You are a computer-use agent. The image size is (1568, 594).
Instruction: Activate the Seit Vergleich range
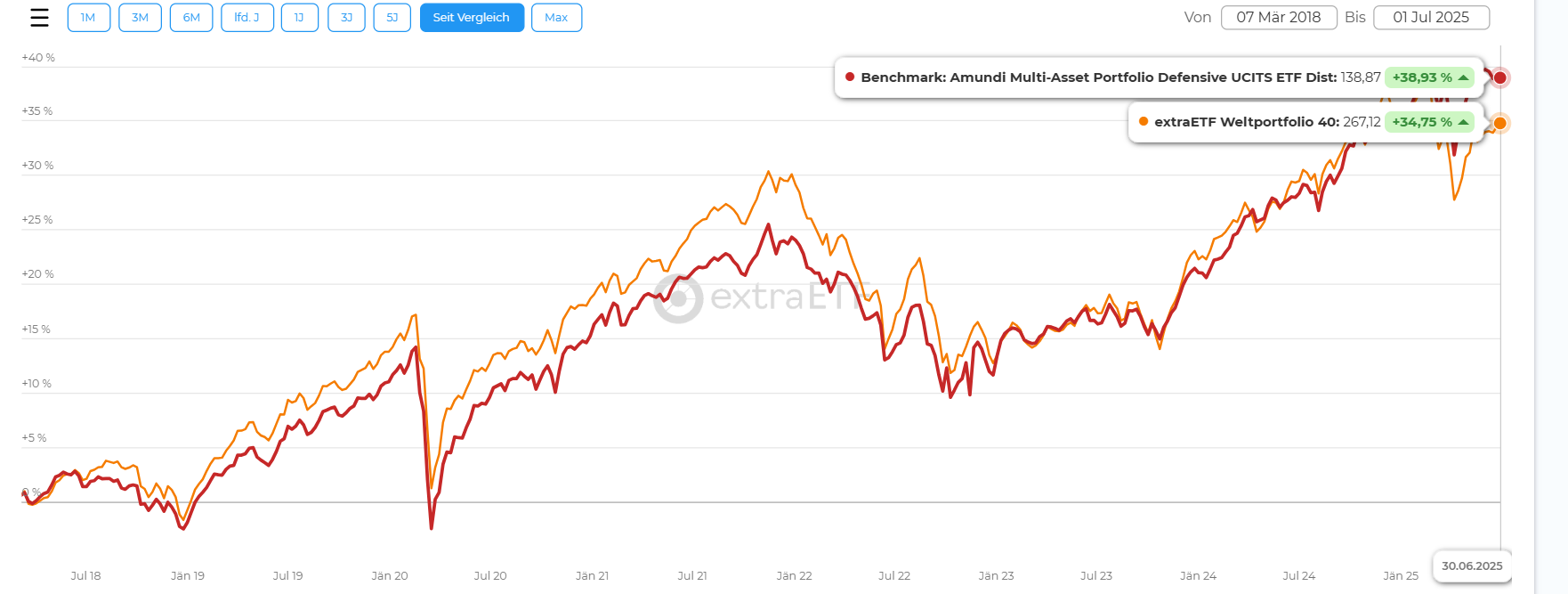(x=471, y=18)
